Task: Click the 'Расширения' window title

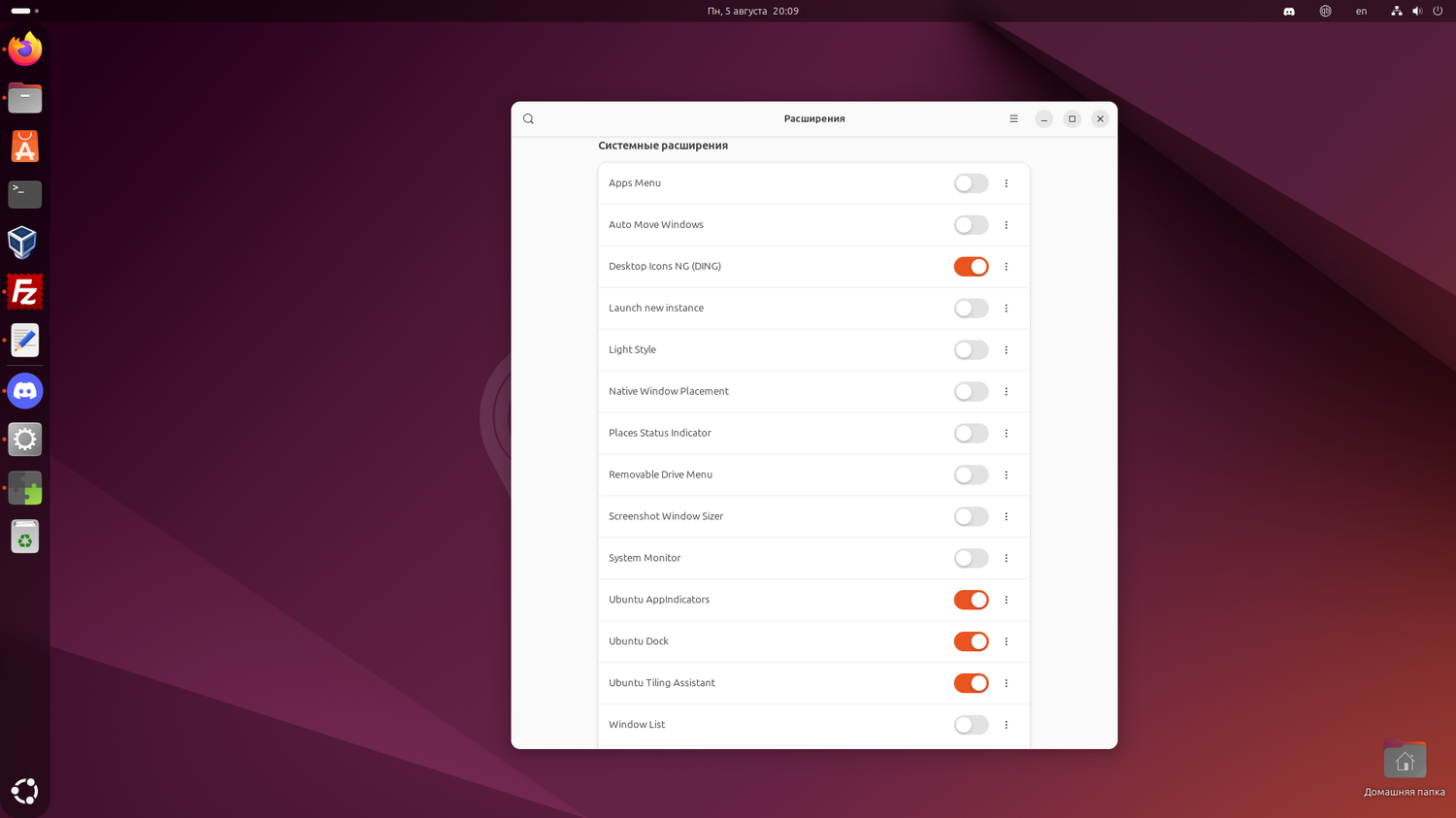Action: [x=814, y=118]
